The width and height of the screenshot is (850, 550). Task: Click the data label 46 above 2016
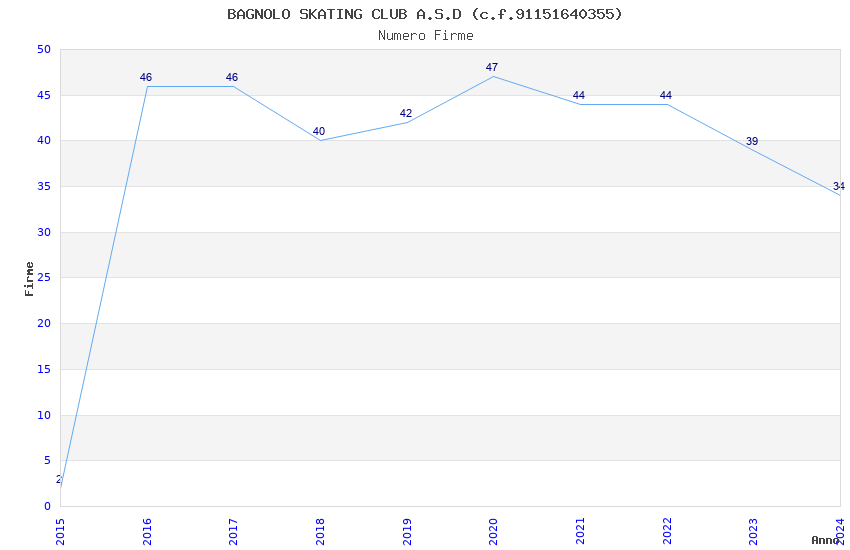coord(146,77)
